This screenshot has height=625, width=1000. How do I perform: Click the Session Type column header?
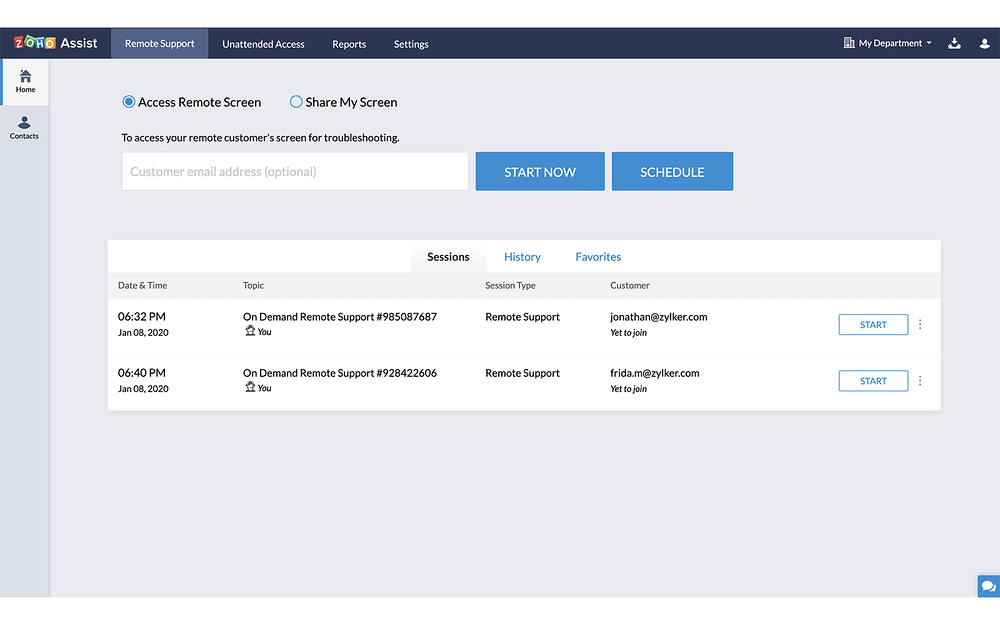(x=510, y=285)
